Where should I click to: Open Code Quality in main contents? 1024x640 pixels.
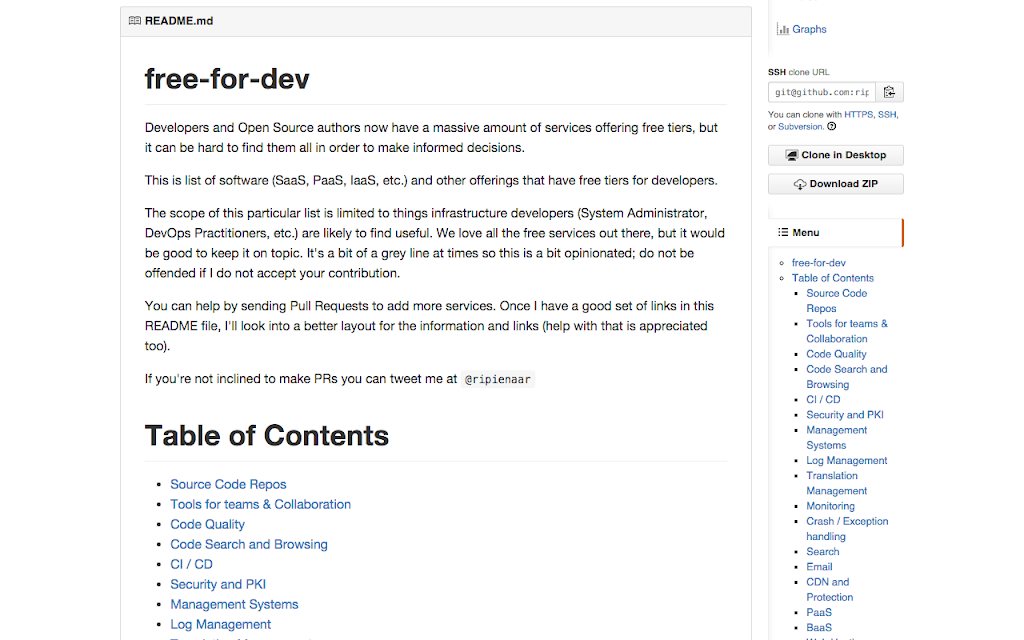click(207, 524)
